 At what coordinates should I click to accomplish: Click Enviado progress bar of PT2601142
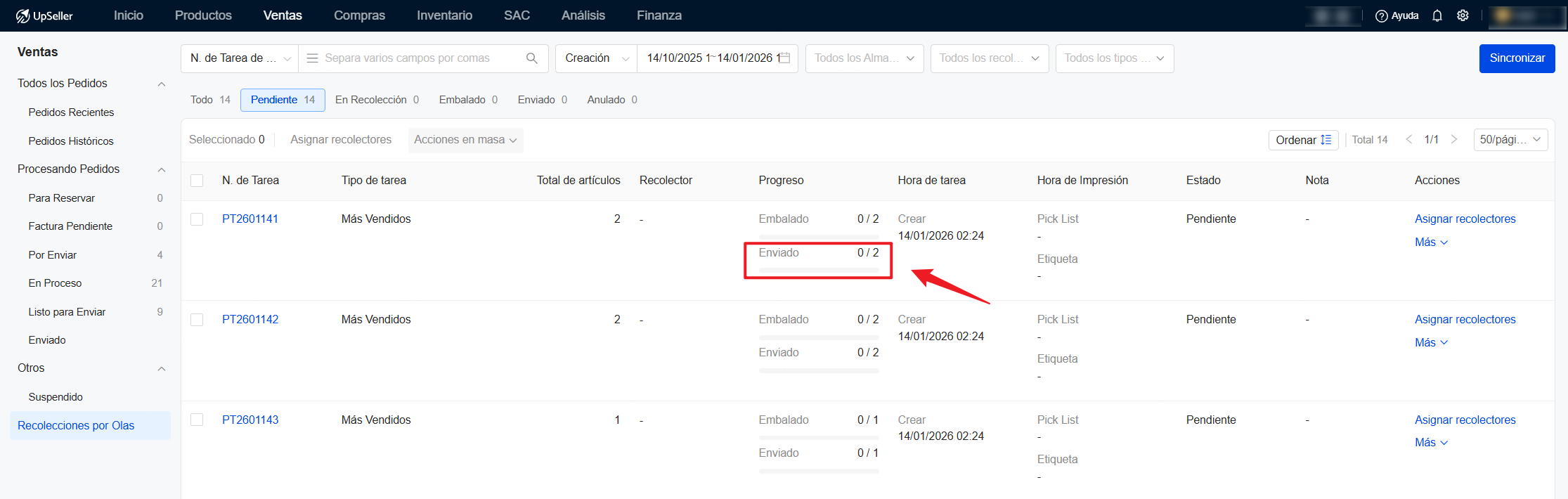pos(819,370)
